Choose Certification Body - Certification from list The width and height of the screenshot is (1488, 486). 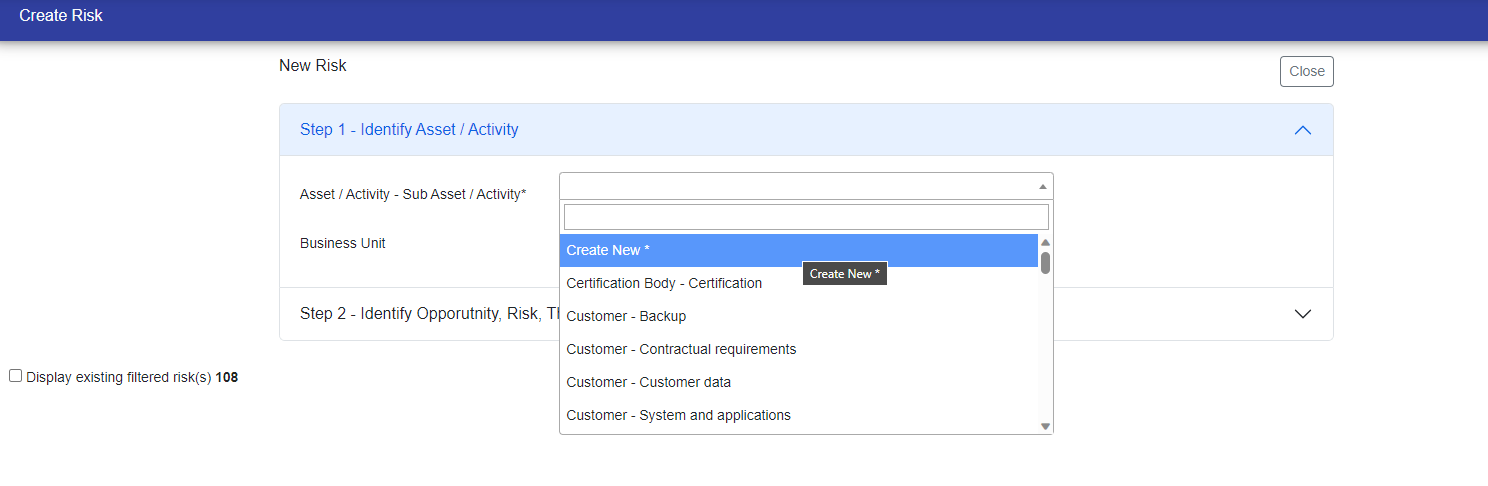[x=664, y=284]
